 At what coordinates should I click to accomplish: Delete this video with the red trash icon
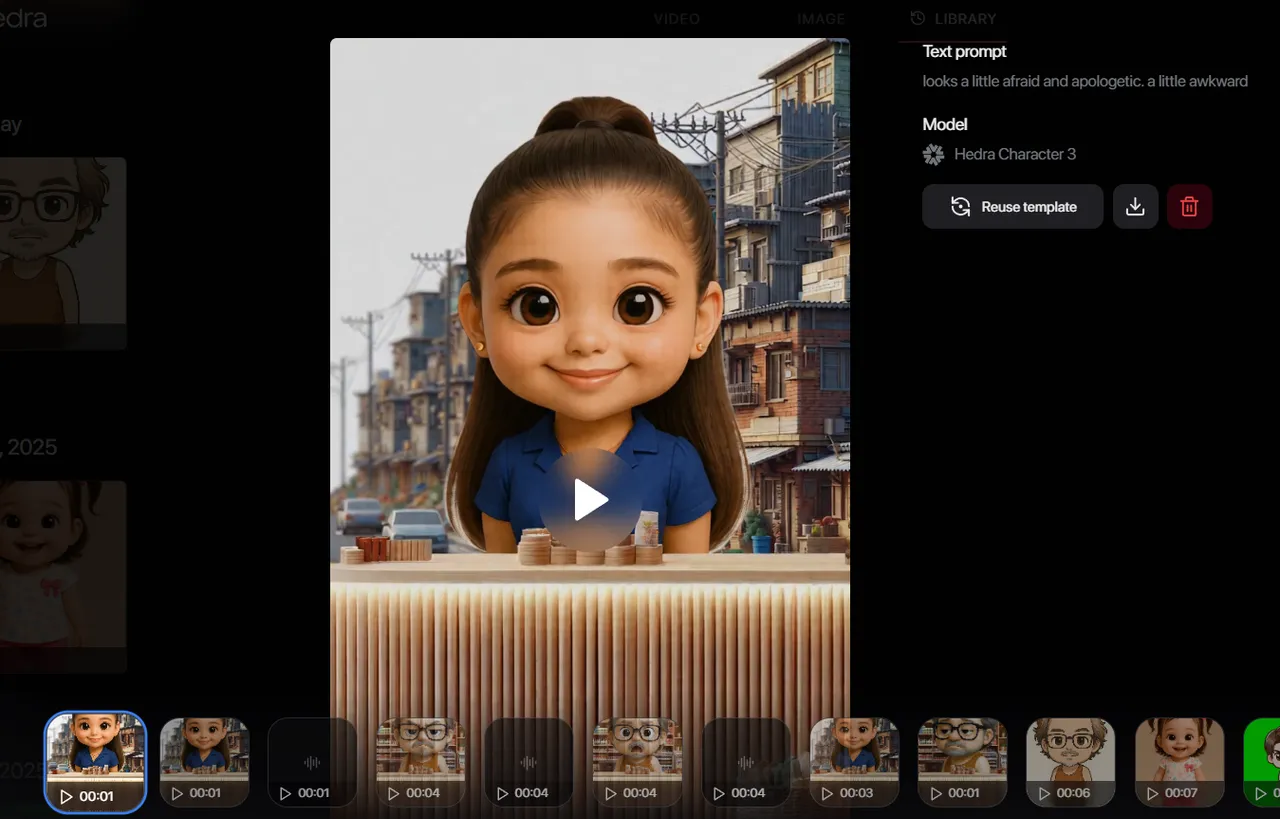pos(1189,207)
